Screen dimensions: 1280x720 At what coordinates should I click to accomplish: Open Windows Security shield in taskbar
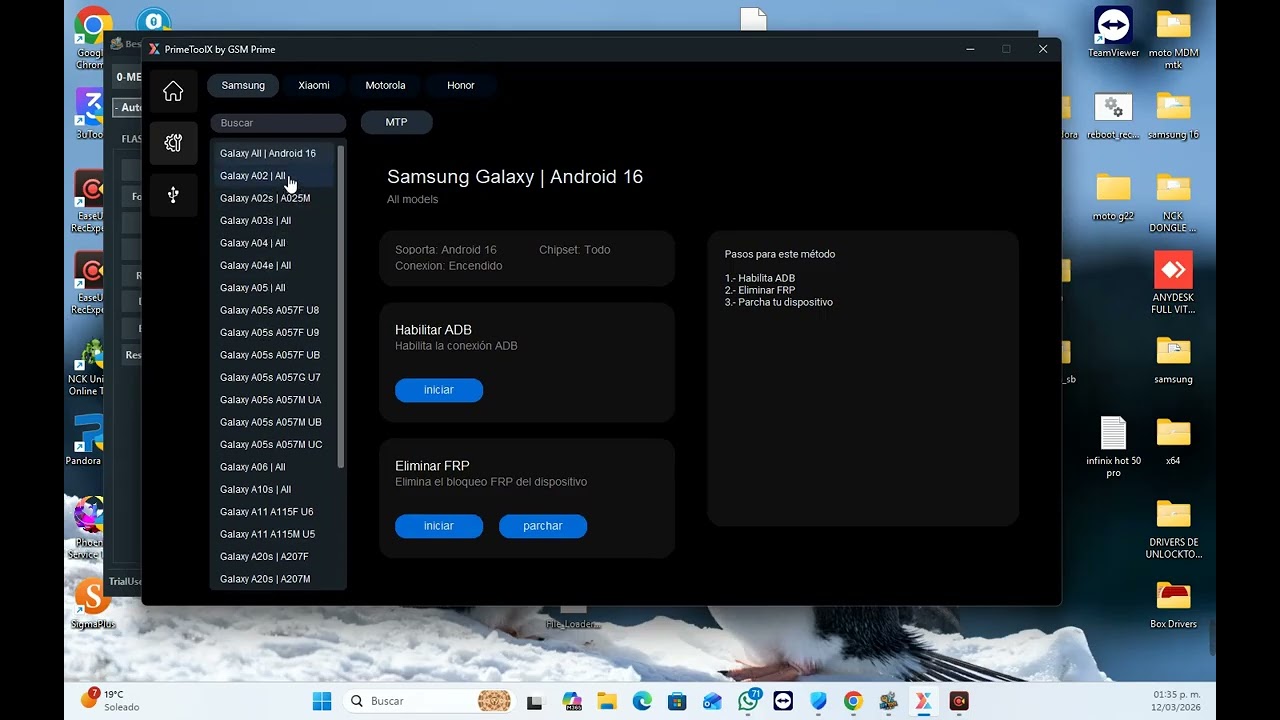click(818, 702)
